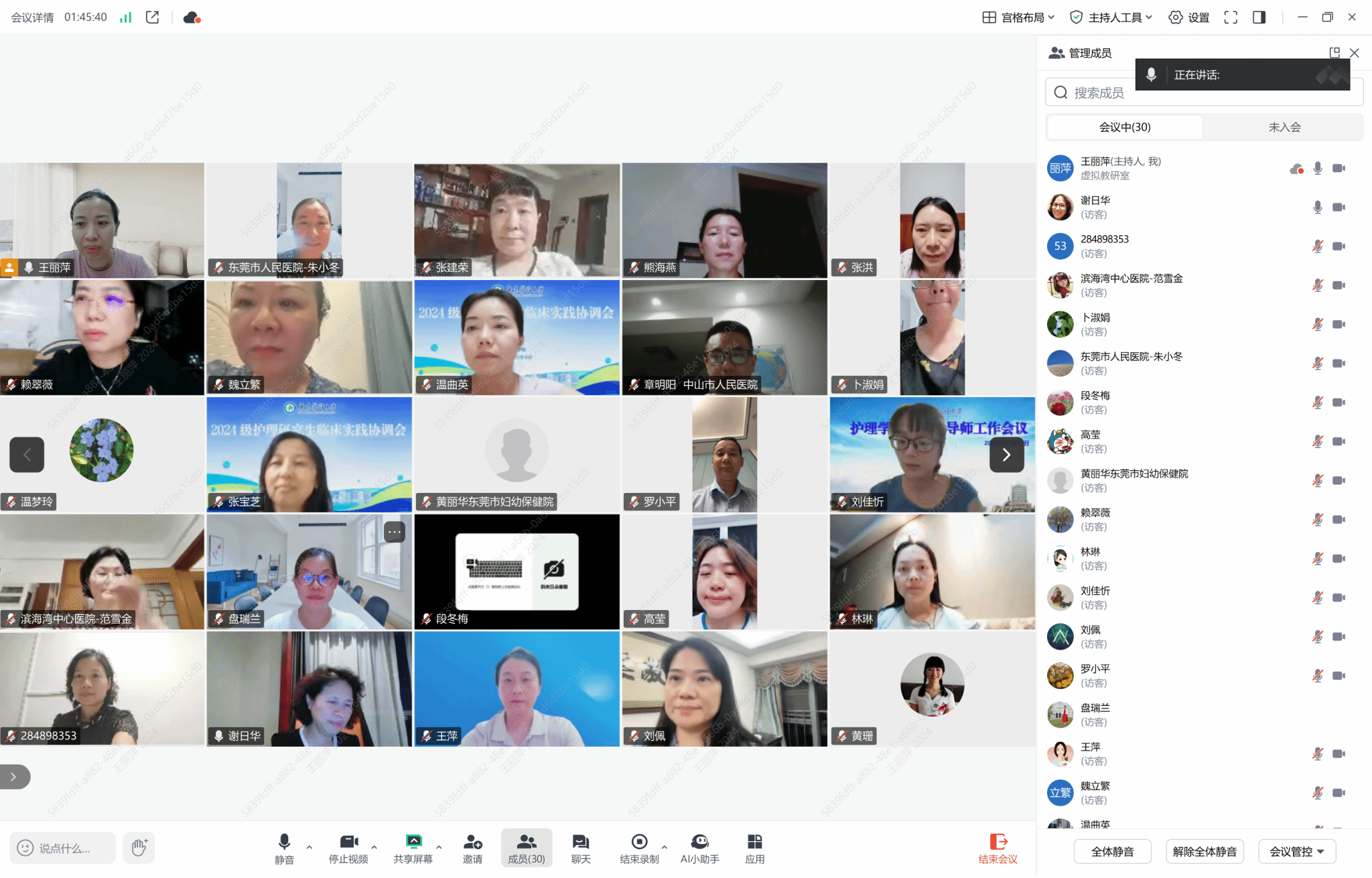Pop out the manage members panel
Viewport: 1372px width, 878px height.
tap(1334, 52)
